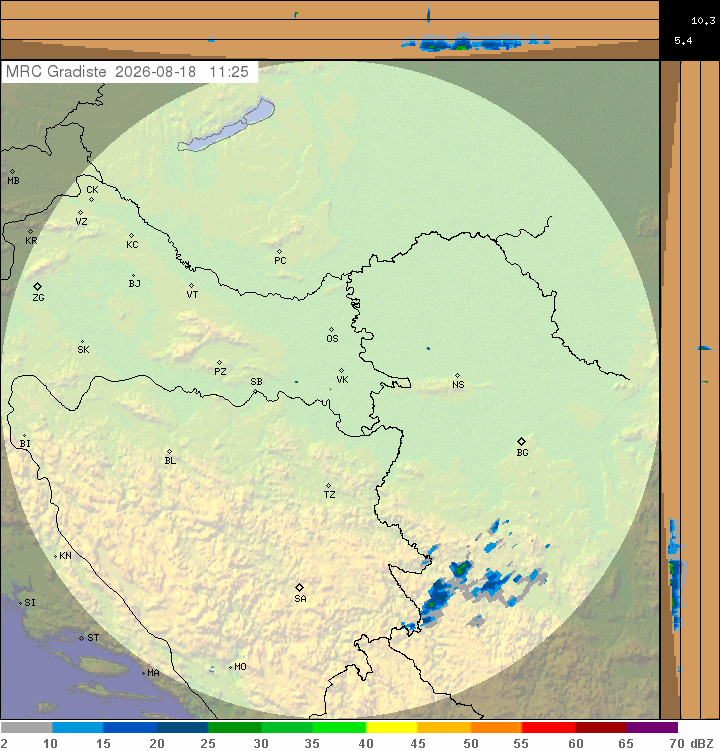Select the BJ station marker
Viewport: 720px width, 751px height.
pyautogui.click(x=133, y=276)
